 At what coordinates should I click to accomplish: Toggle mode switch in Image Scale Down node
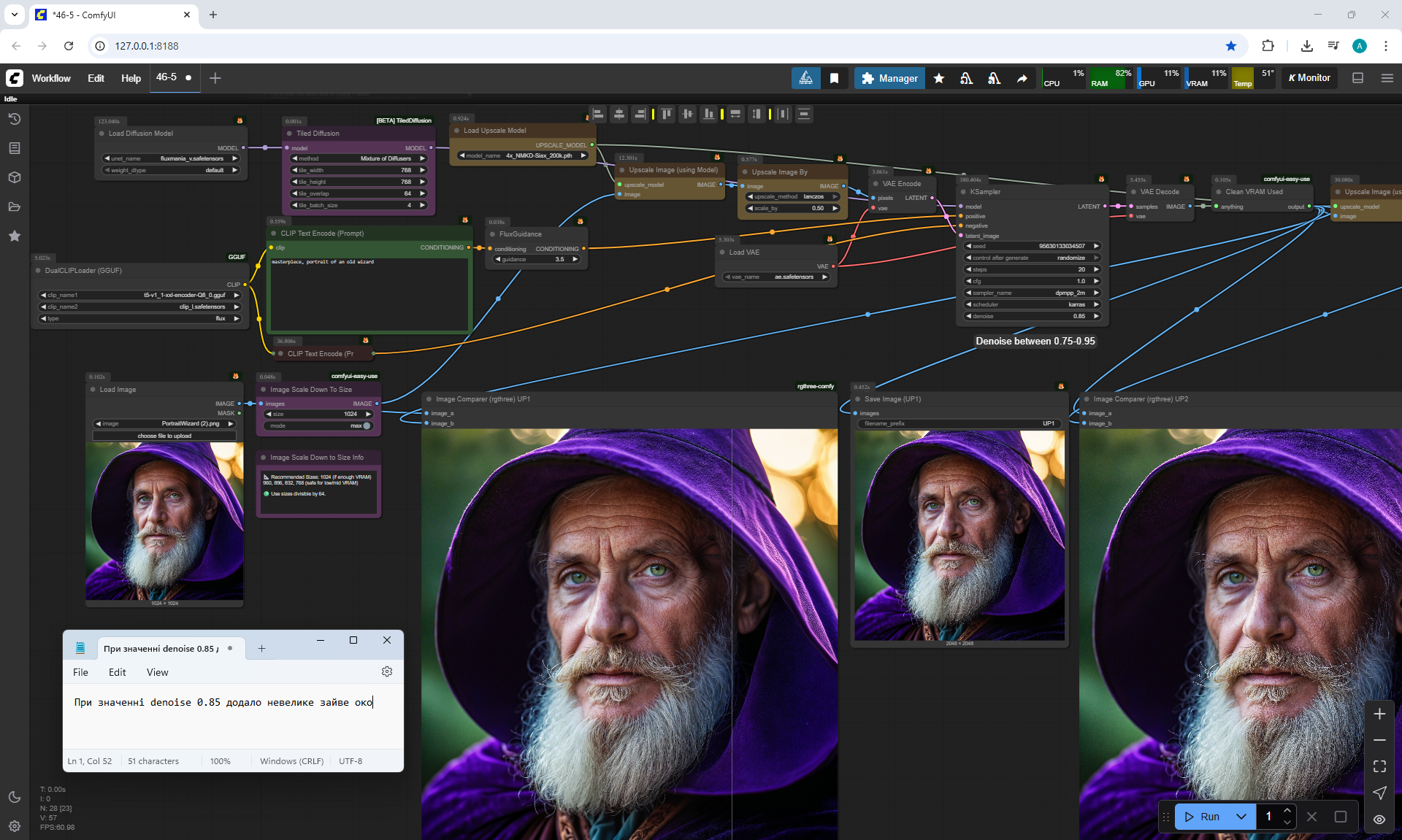(365, 425)
